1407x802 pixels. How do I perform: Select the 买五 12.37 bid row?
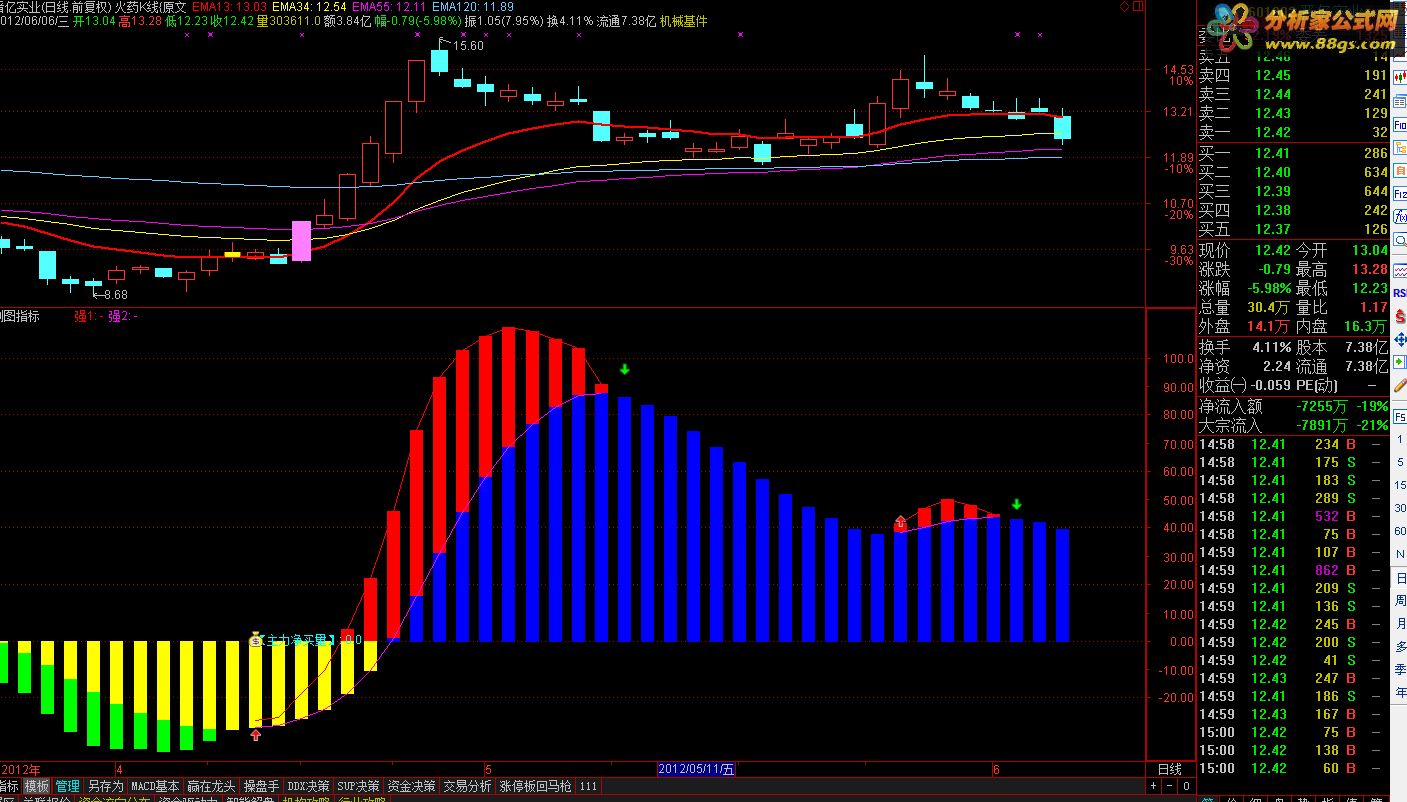click(1293, 229)
